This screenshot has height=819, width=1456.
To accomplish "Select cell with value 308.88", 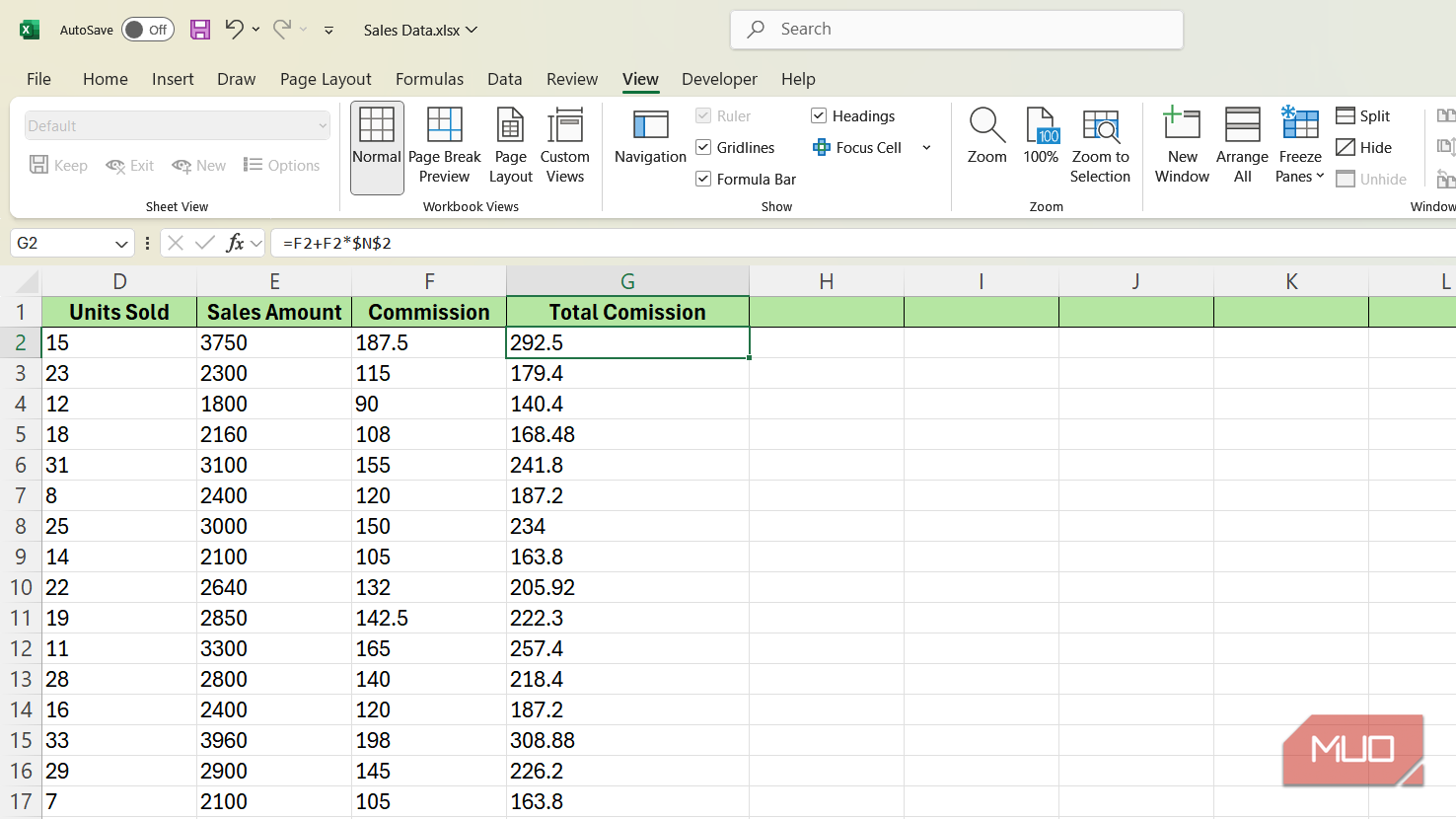I will point(627,740).
